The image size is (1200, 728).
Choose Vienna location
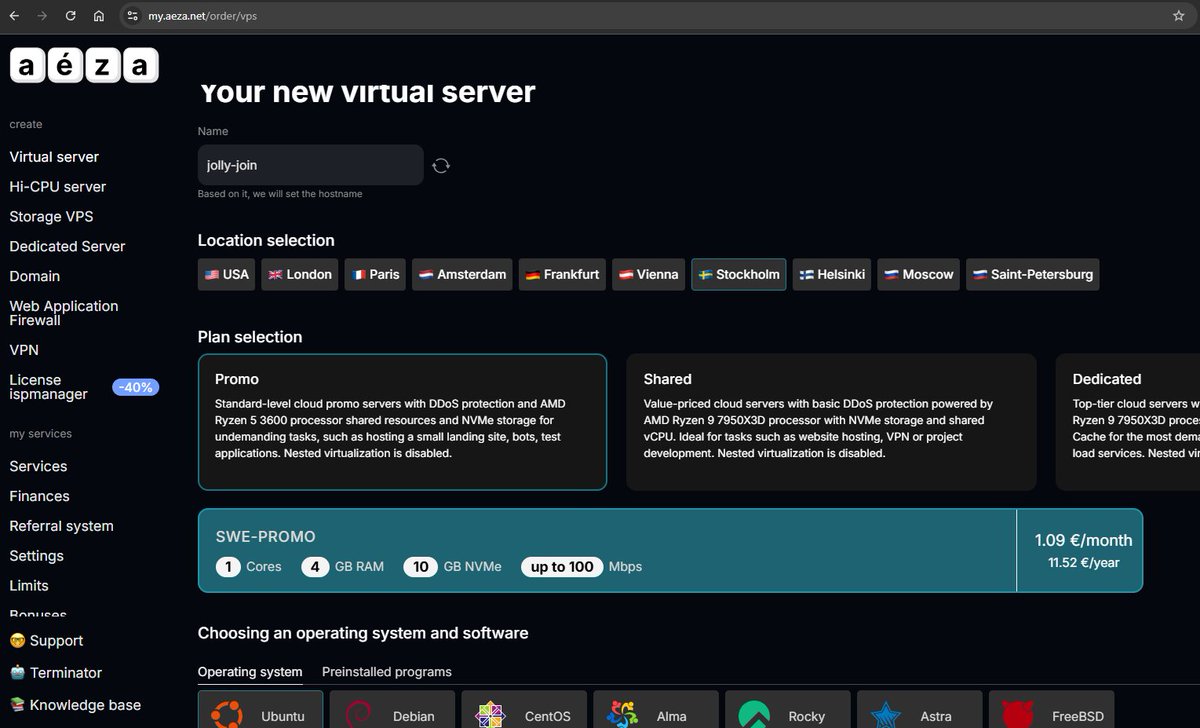[648, 274]
